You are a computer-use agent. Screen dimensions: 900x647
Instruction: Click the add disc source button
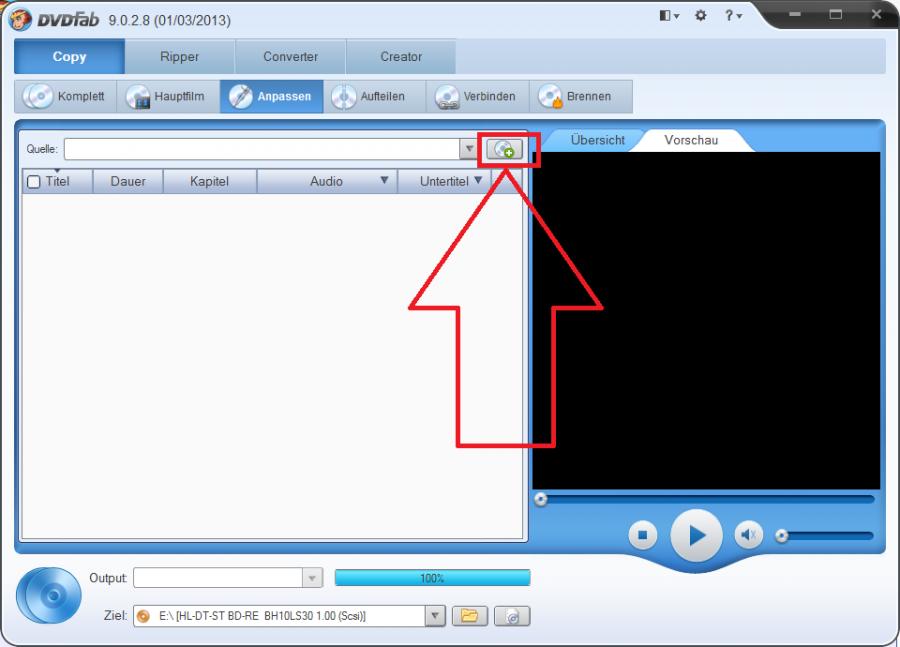coord(505,149)
